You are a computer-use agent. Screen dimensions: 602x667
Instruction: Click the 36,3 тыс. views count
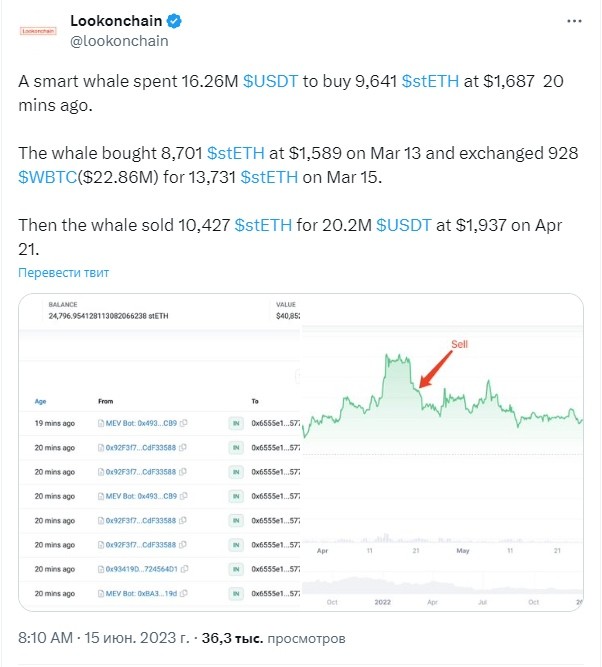[231, 636]
